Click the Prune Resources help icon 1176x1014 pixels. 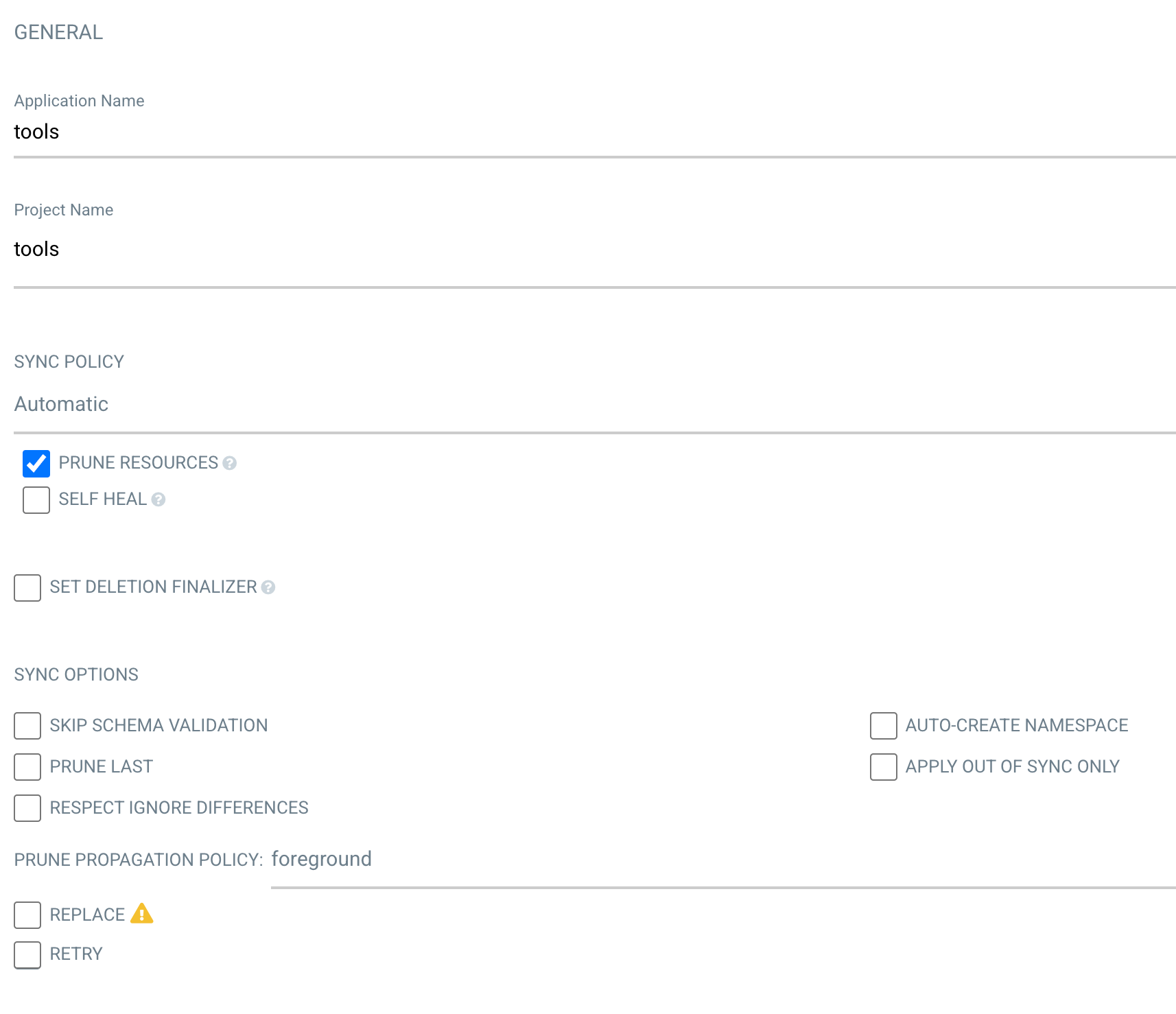[x=230, y=463]
